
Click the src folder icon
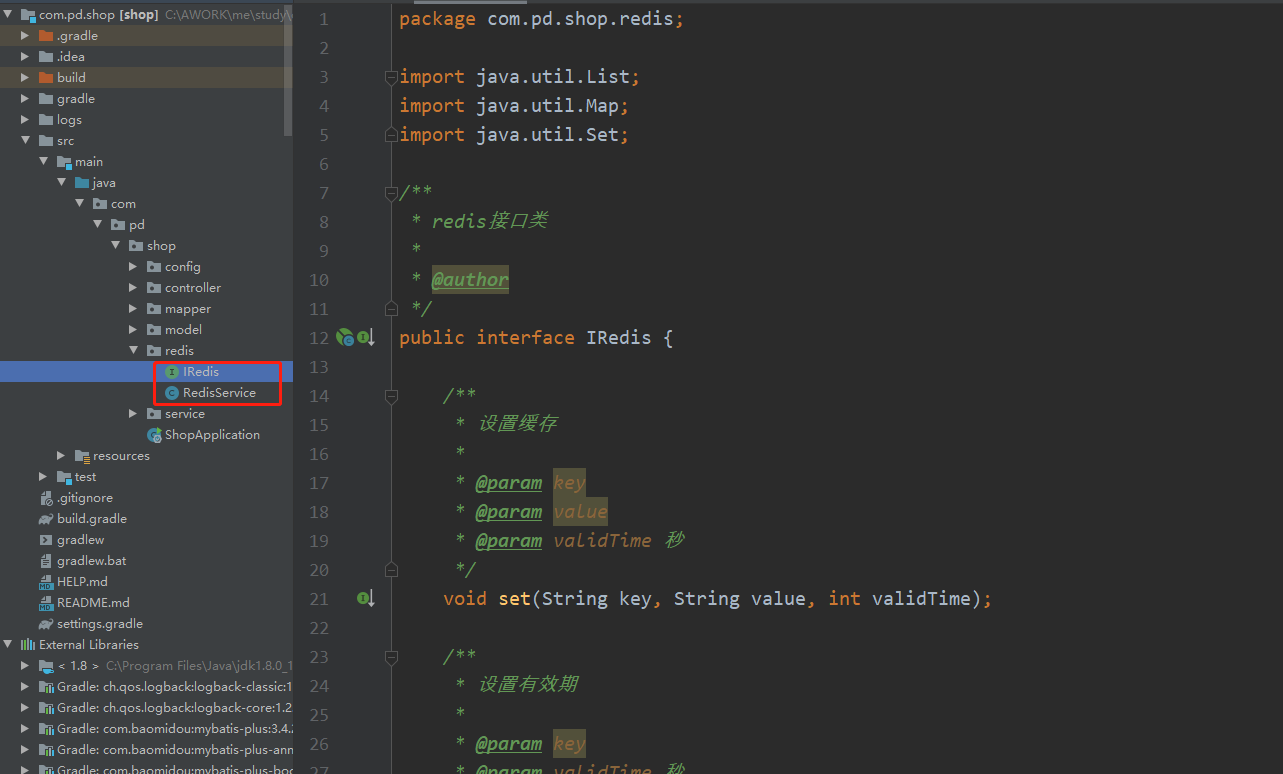pyautogui.click(x=46, y=141)
